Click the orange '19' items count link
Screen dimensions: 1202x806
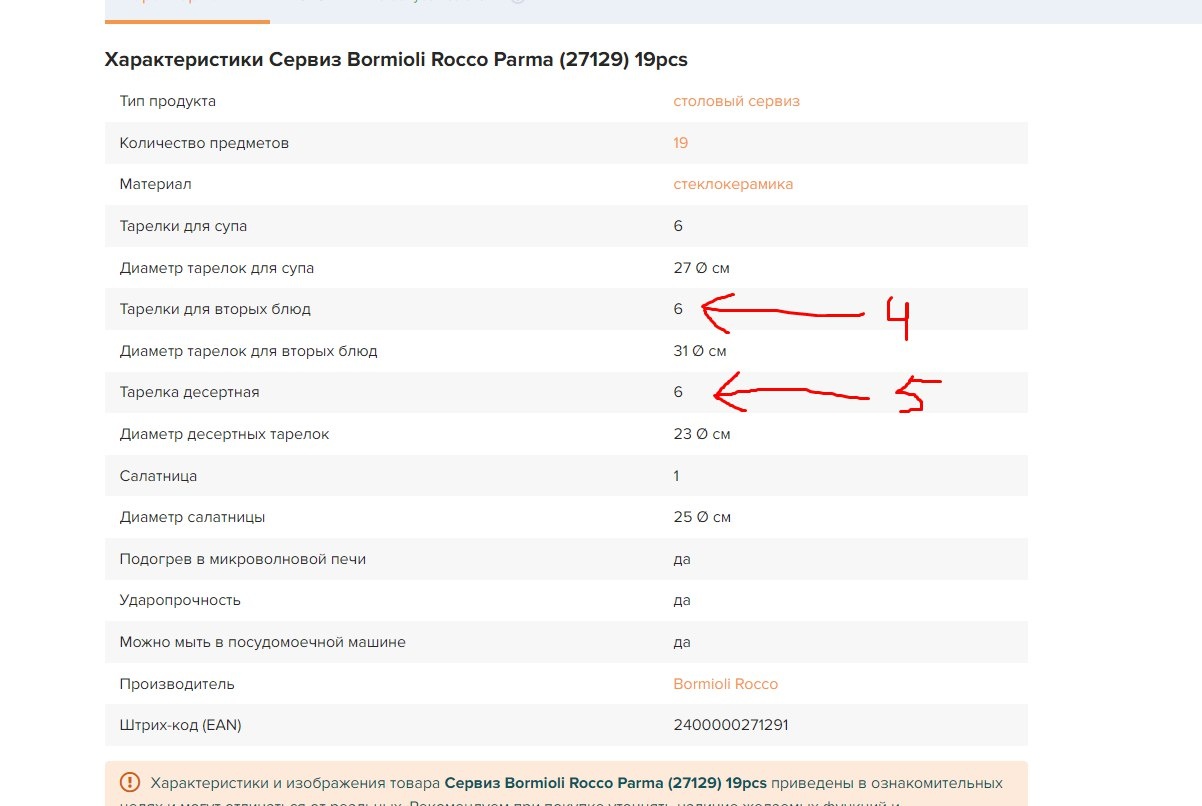coord(680,143)
